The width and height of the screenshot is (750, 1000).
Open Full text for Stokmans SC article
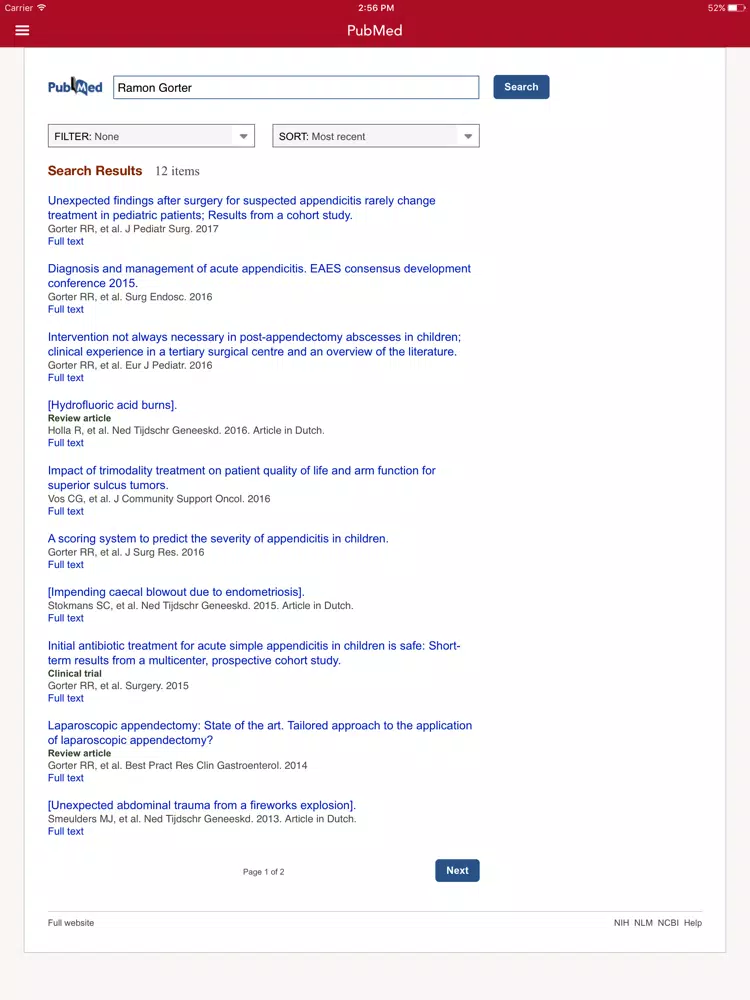[x=66, y=618]
